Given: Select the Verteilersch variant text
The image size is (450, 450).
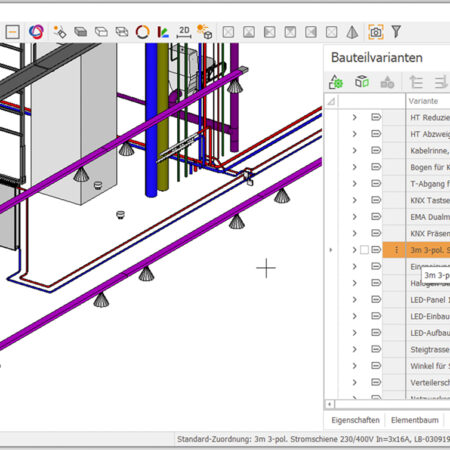Looking at the screenshot, I should (x=430, y=383).
